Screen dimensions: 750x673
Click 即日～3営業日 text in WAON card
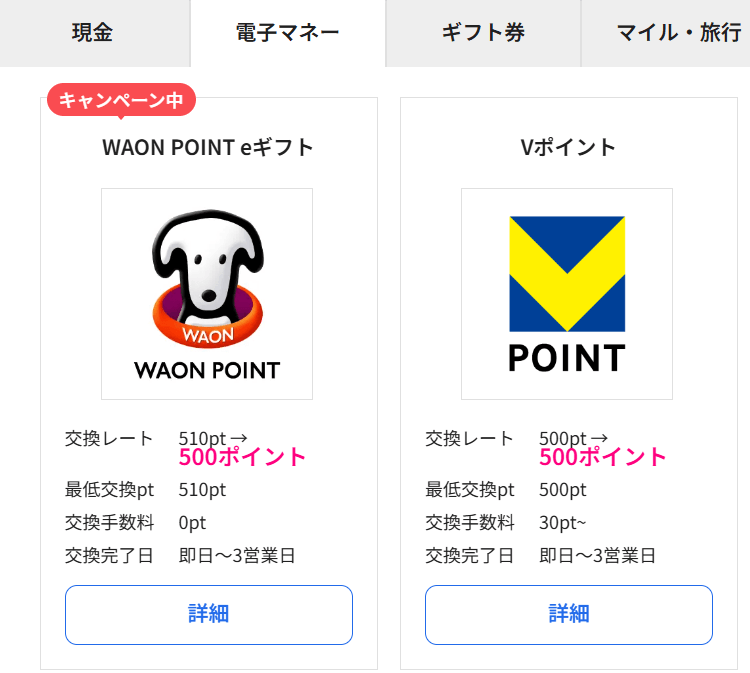(237, 555)
